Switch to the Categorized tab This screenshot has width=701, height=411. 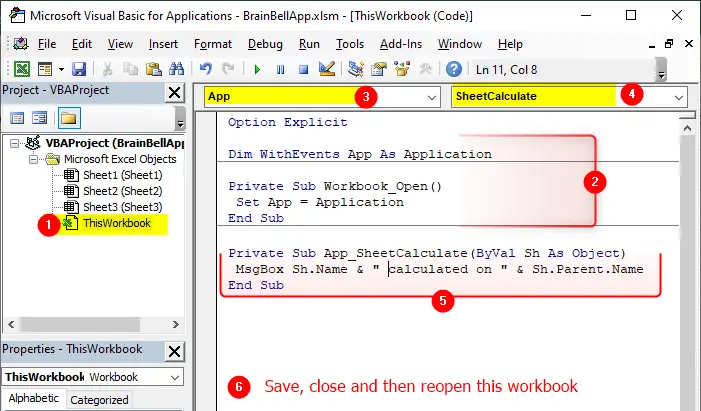99,399
